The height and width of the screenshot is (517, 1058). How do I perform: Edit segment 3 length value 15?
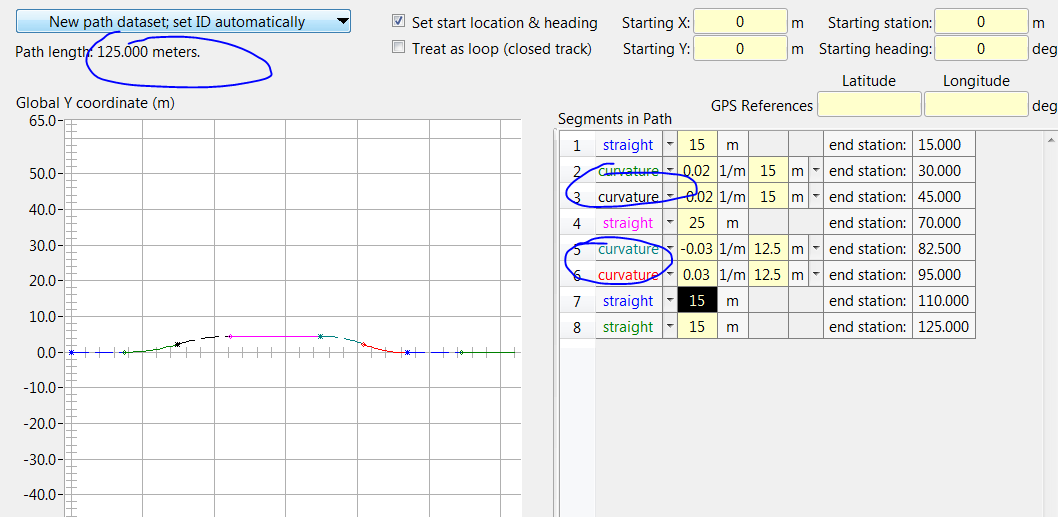pos(768,196)
